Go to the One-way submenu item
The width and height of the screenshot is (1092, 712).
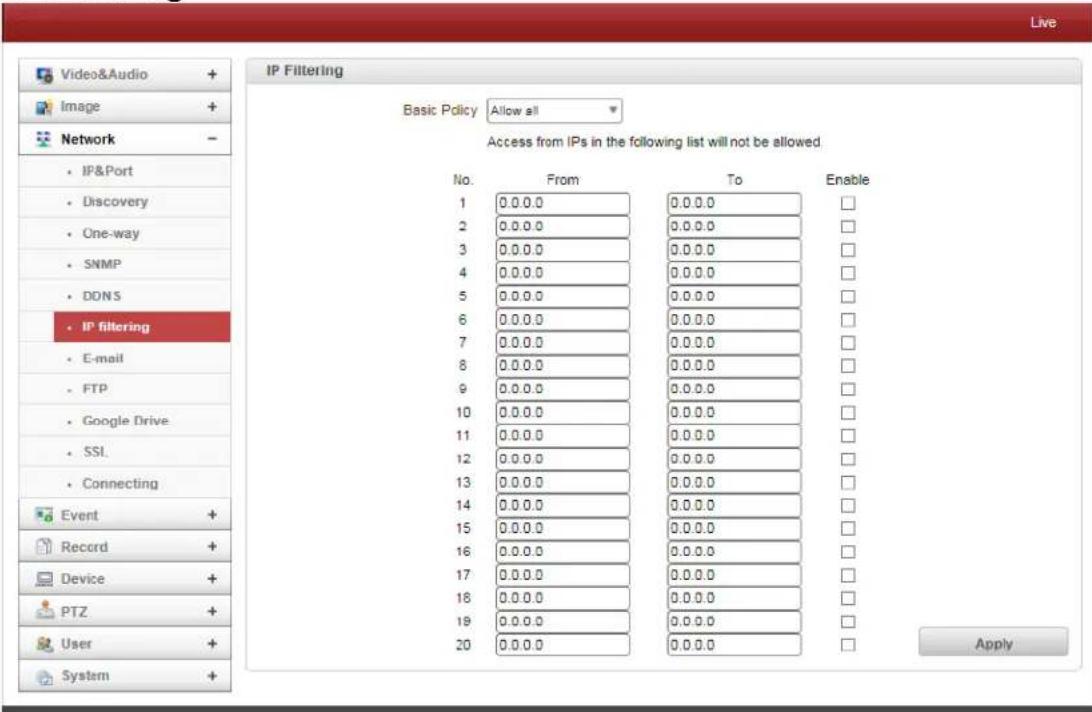(x=111, y=233)
